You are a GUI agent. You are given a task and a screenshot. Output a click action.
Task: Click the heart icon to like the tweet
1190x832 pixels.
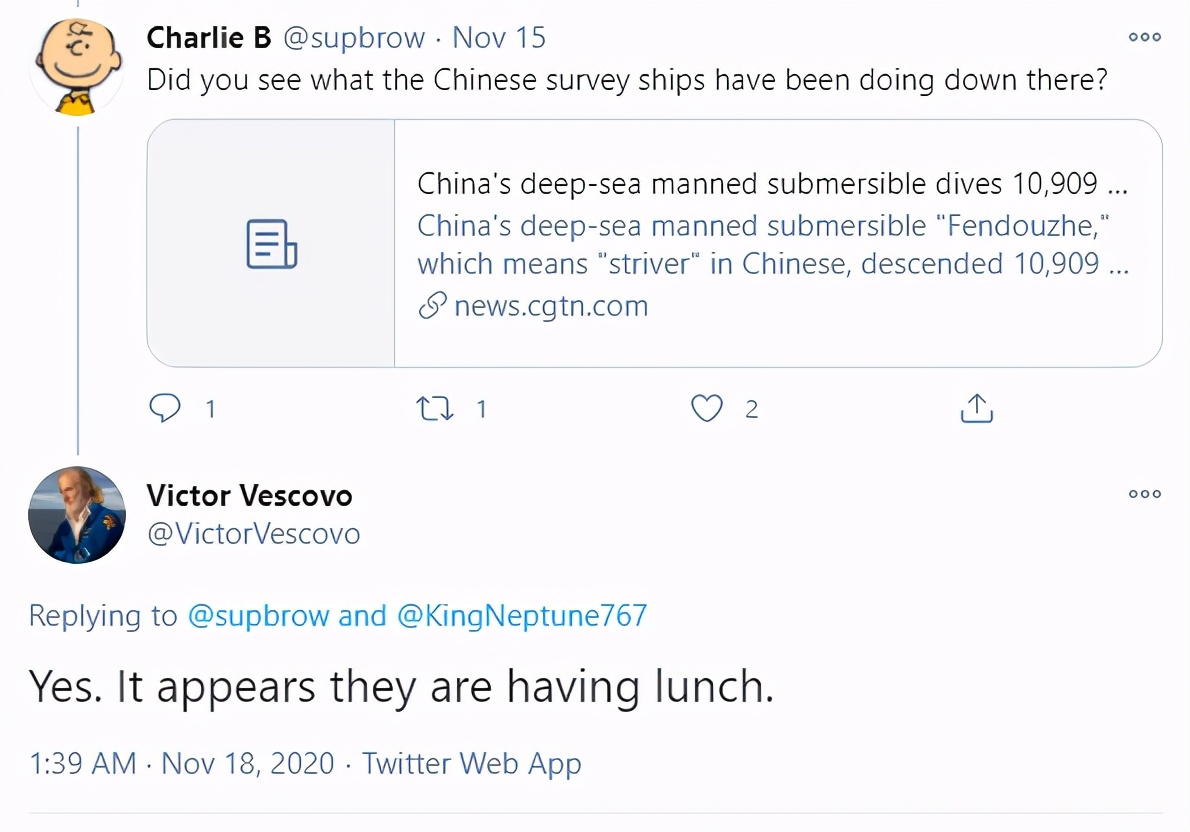point(706,408)
